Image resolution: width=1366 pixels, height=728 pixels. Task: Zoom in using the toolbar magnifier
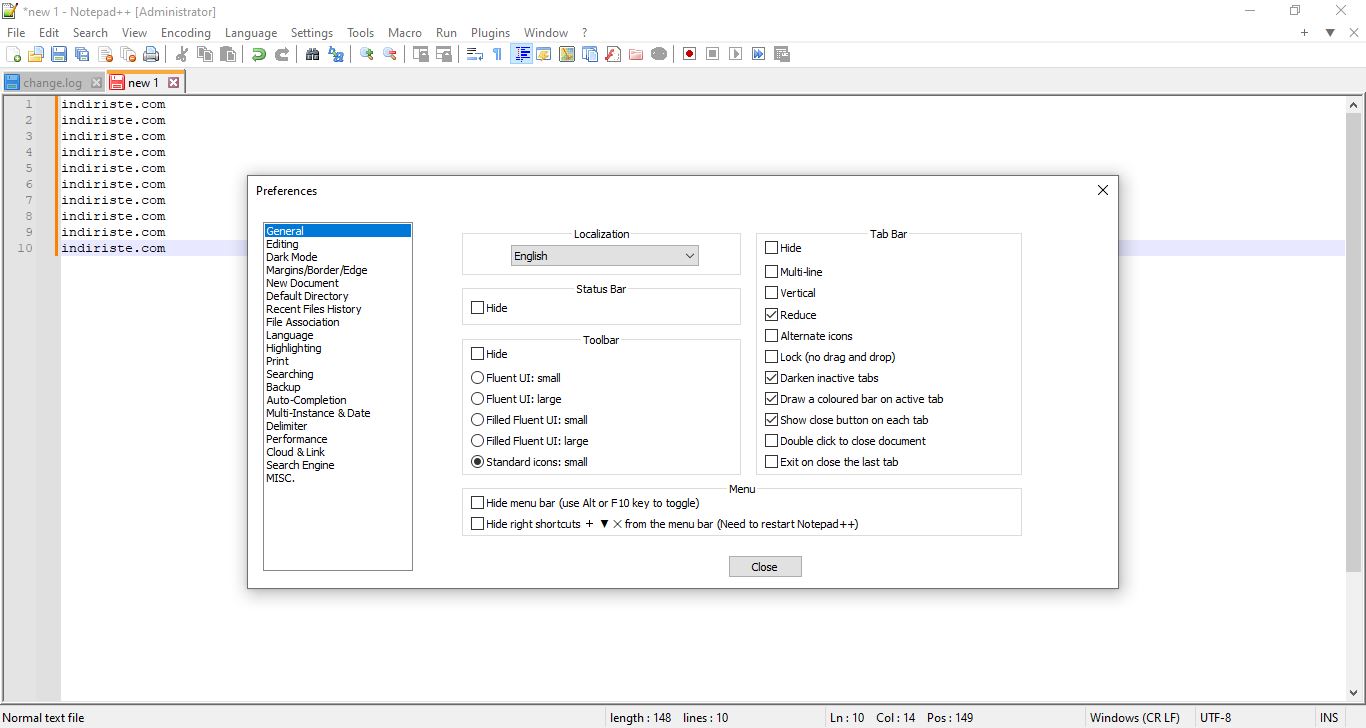(367, 54)
